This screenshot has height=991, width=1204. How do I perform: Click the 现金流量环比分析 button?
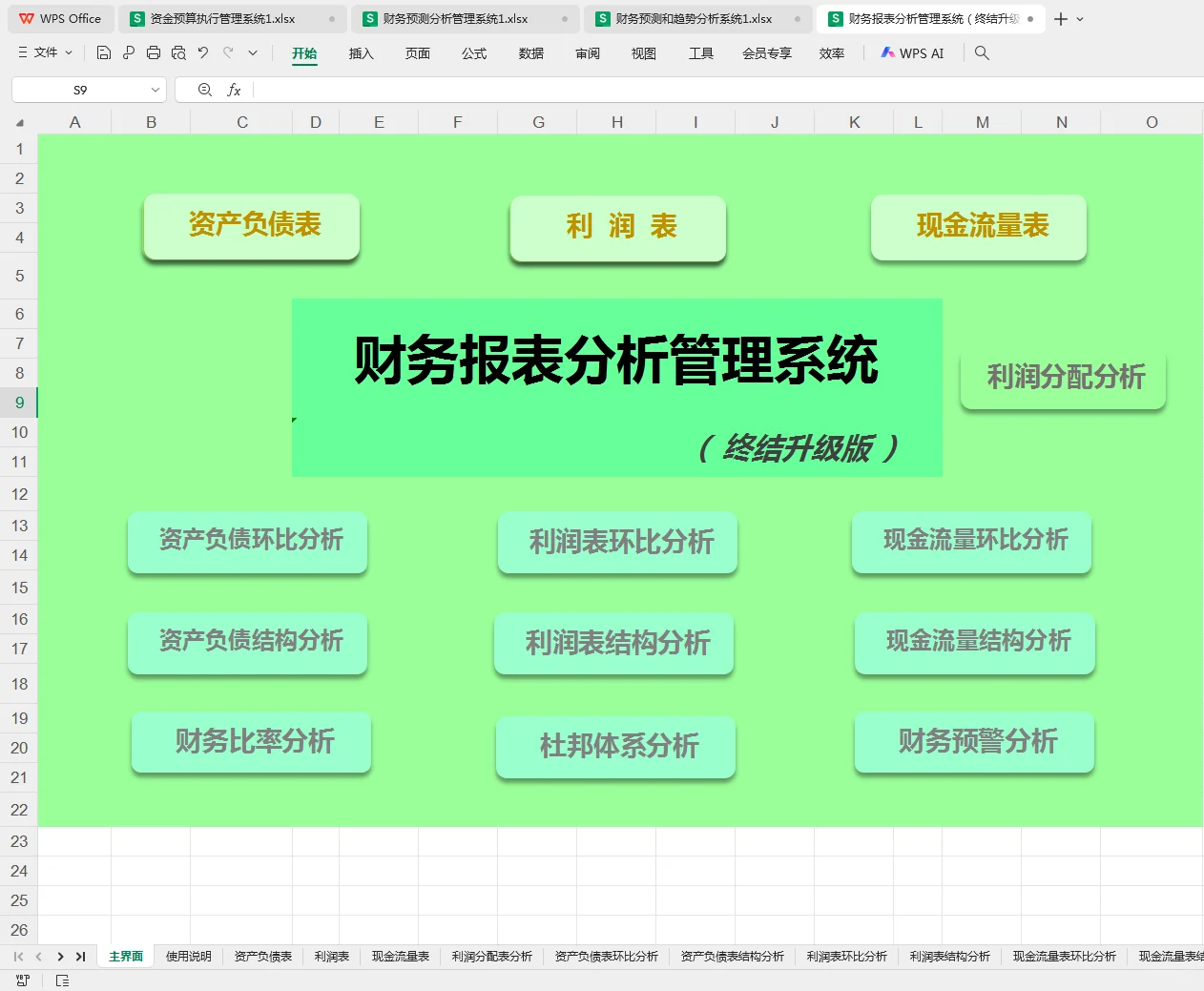(x=972, y=542)
